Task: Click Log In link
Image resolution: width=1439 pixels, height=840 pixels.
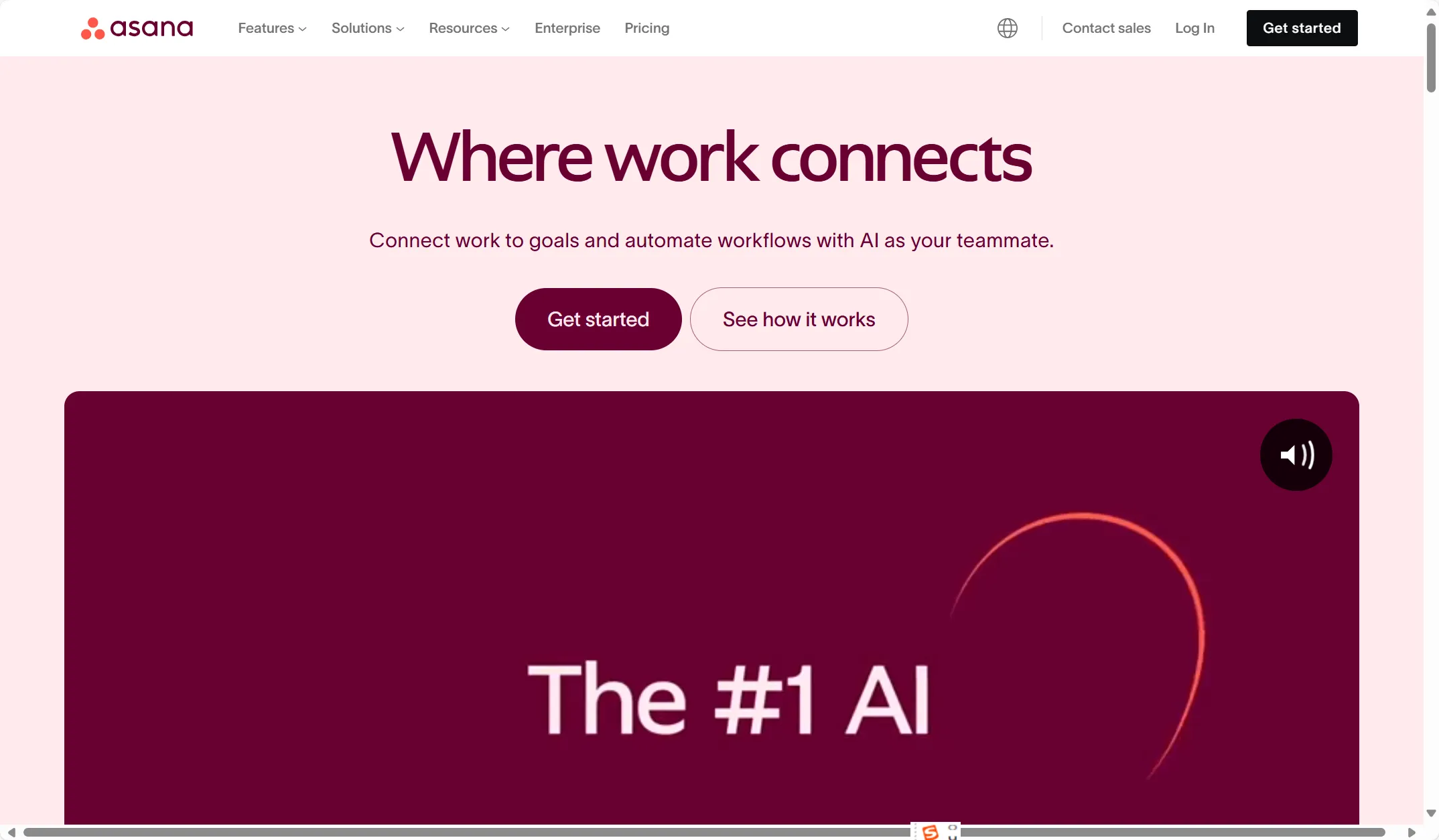Action: point(1195,28)
